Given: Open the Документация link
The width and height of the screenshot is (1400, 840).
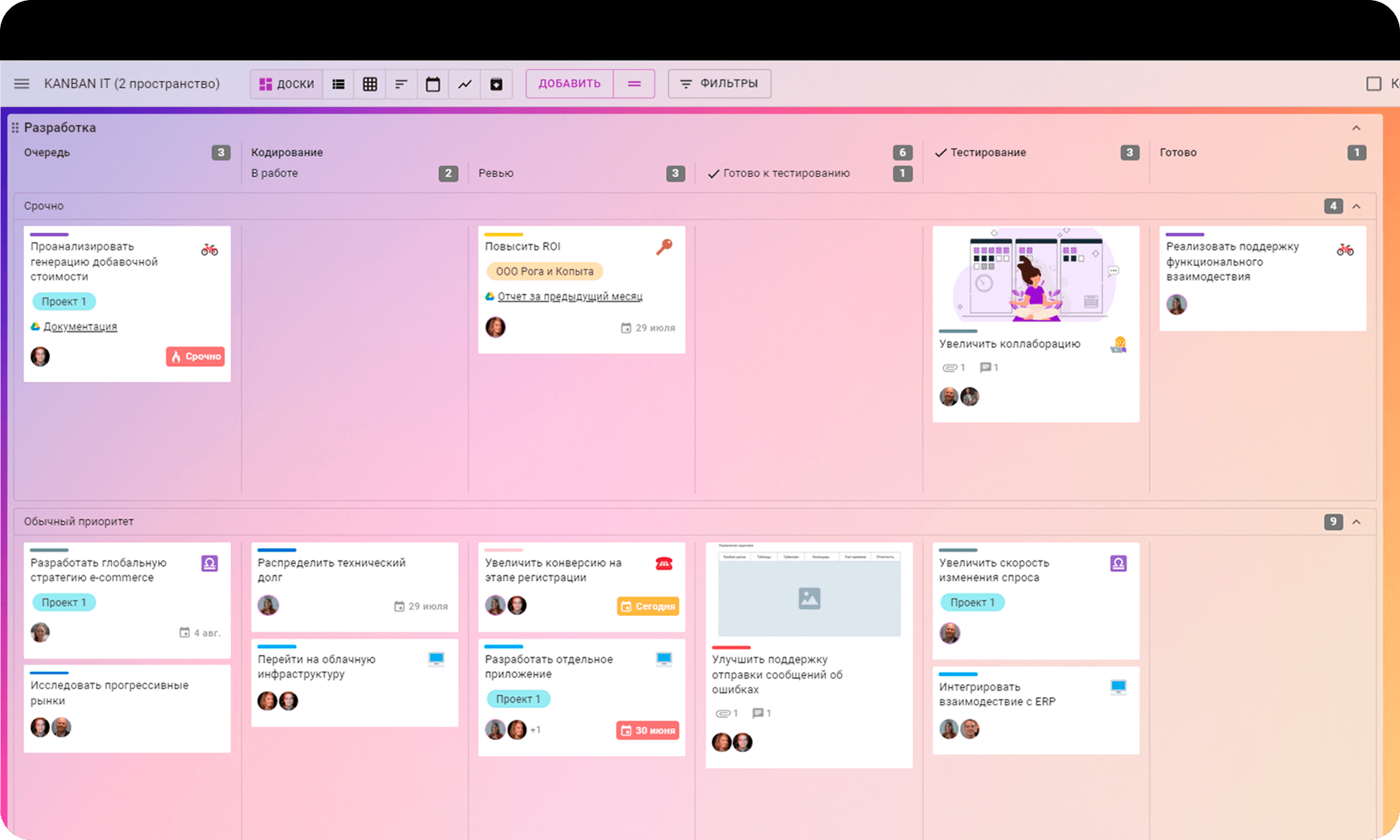Looking at the screenshot, I should (80, 327).
